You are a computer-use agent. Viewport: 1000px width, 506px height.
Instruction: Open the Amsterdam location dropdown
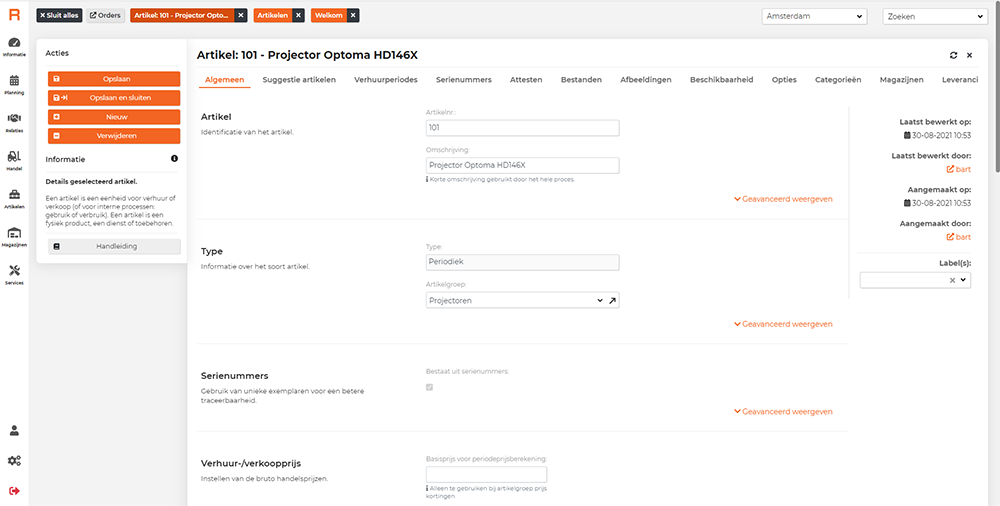(814, 17)
